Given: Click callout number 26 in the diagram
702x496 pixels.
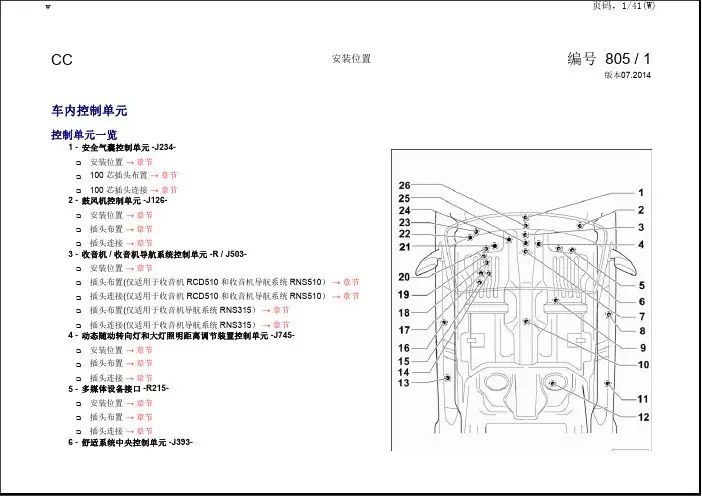Looking at the screenshot, I should (404, 186).
